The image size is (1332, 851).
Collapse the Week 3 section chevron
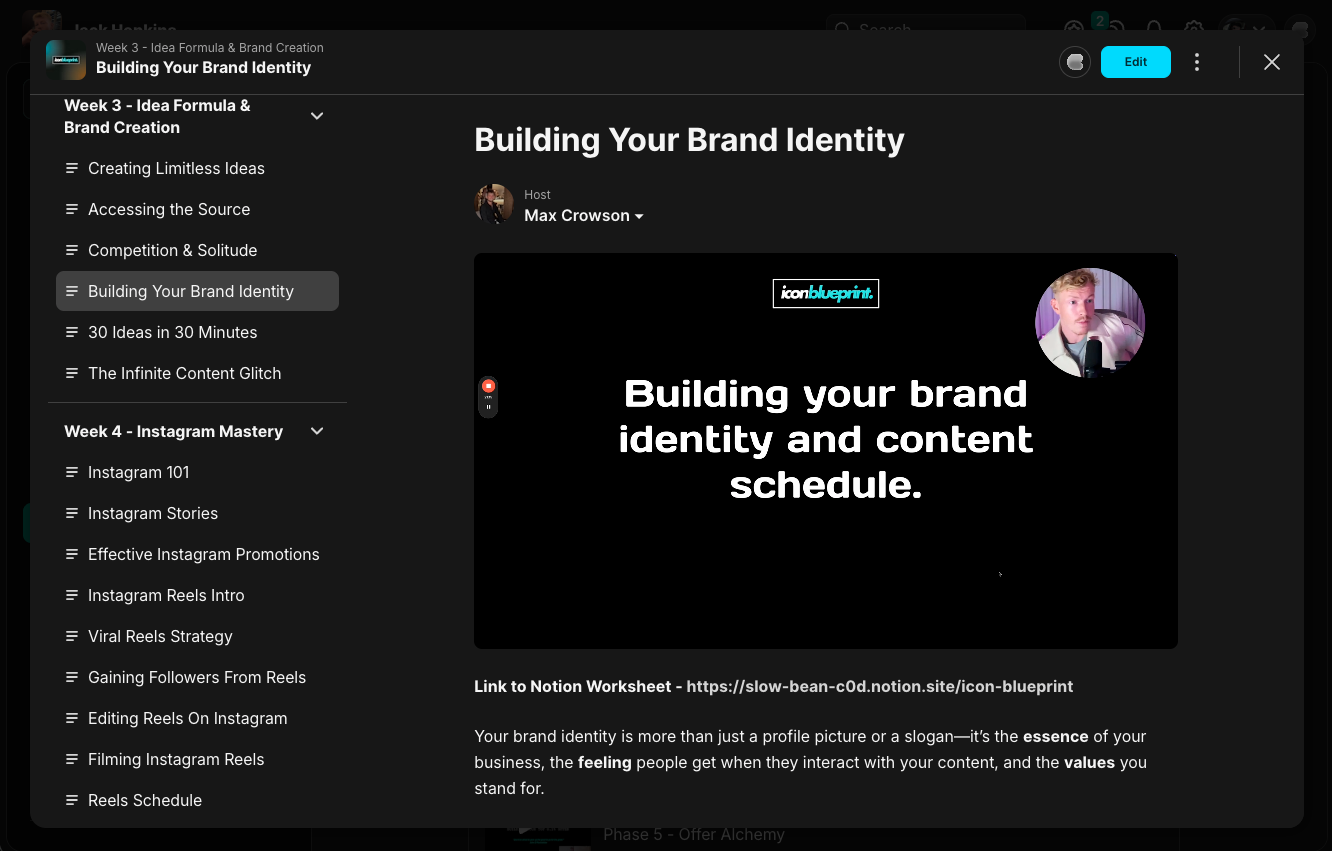(317, 116)
